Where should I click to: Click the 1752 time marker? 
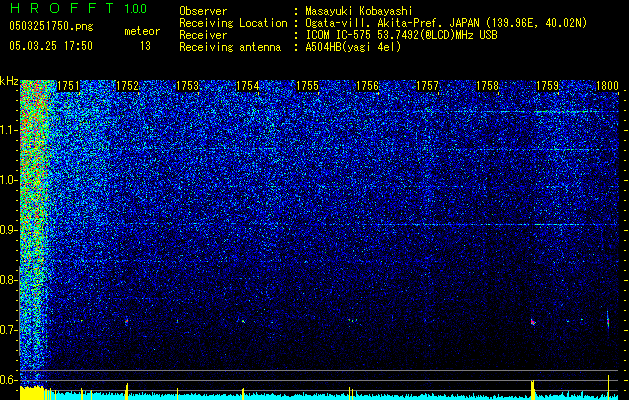point(127,86)
